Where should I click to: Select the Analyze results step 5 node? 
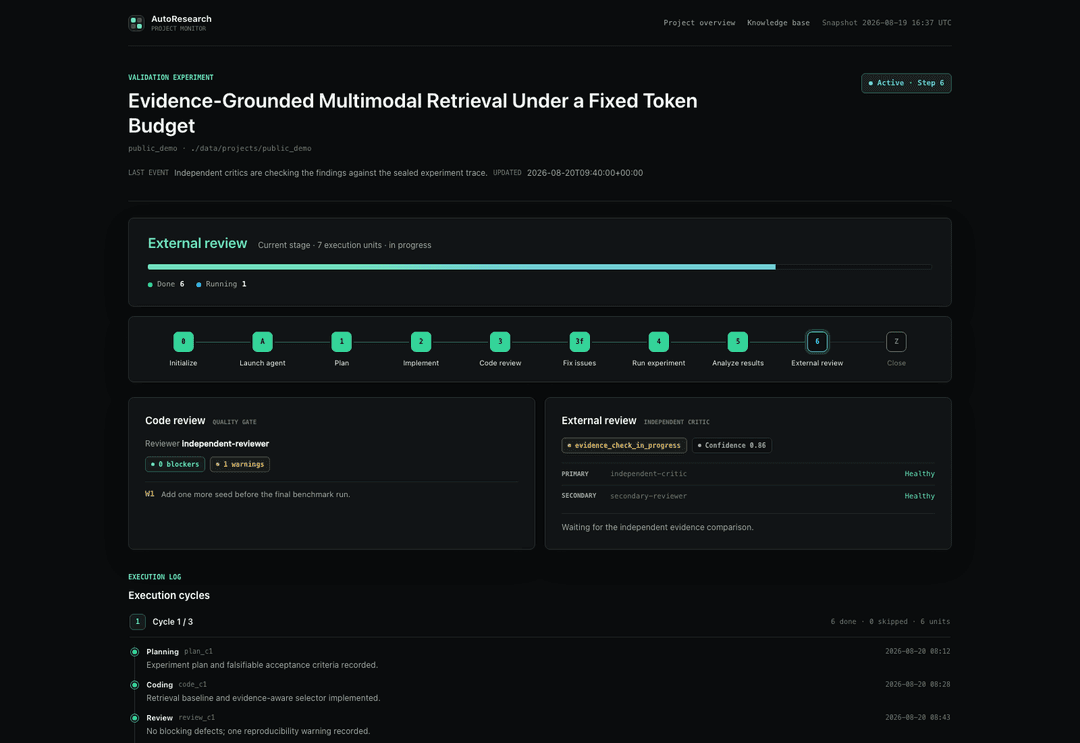[738, 342]
